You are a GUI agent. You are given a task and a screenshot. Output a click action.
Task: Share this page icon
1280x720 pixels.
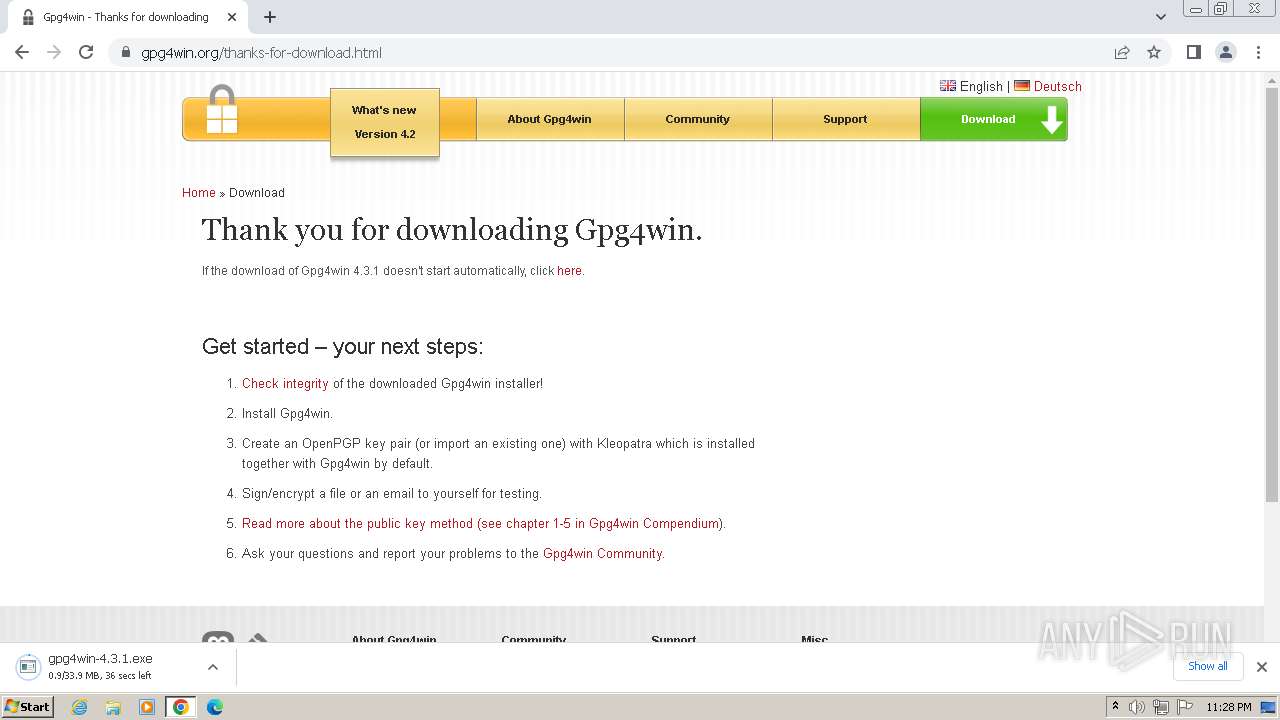pos(1122,52)
